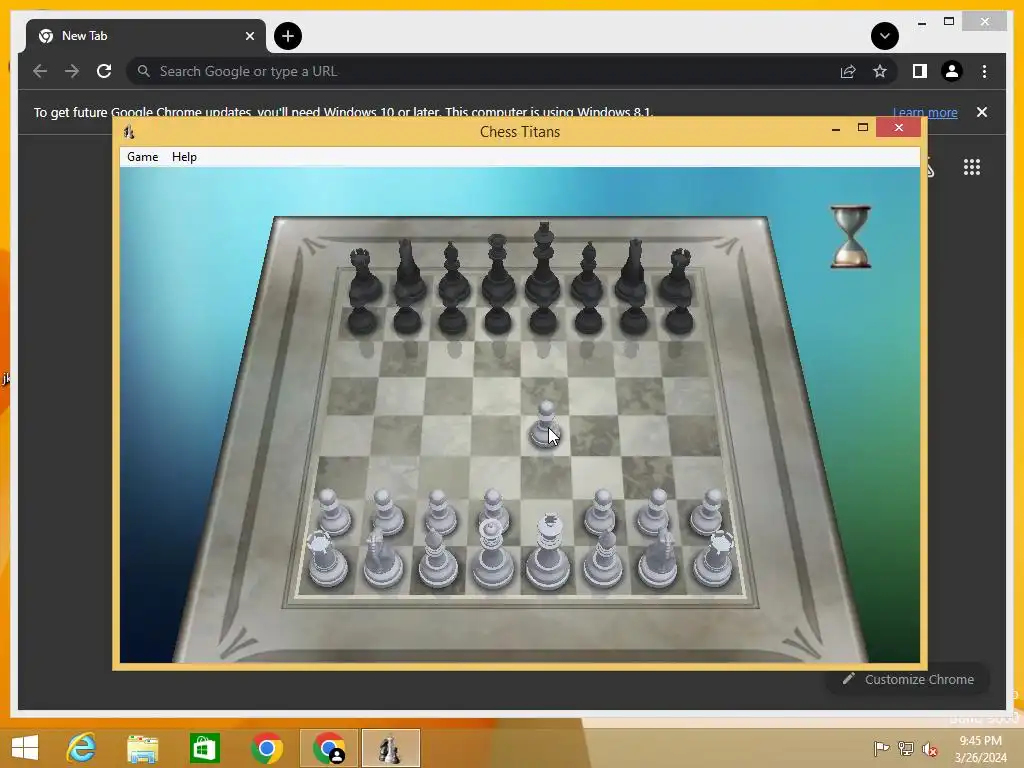Open Chrome side panel
This screenshot has width=1024, height=768.
coord(920,71)
